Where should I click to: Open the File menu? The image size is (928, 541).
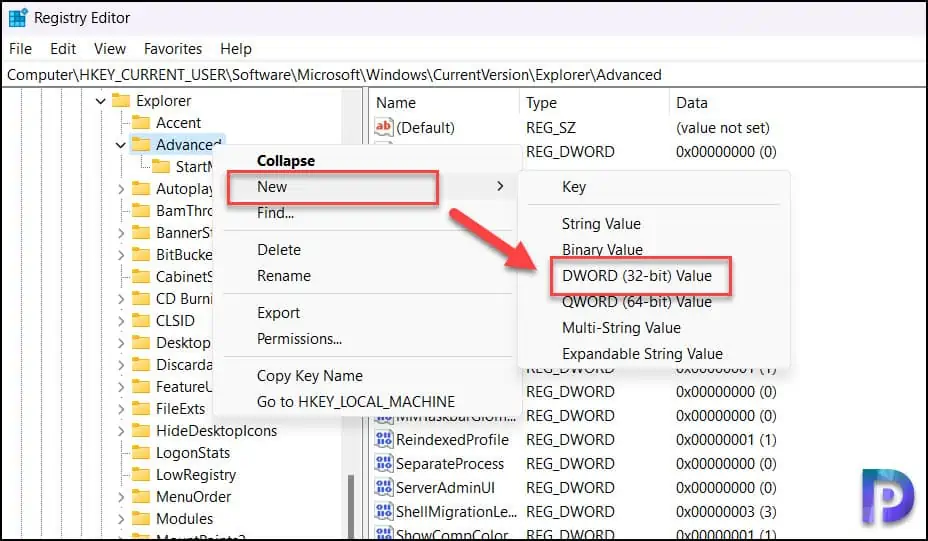[21, 49]
